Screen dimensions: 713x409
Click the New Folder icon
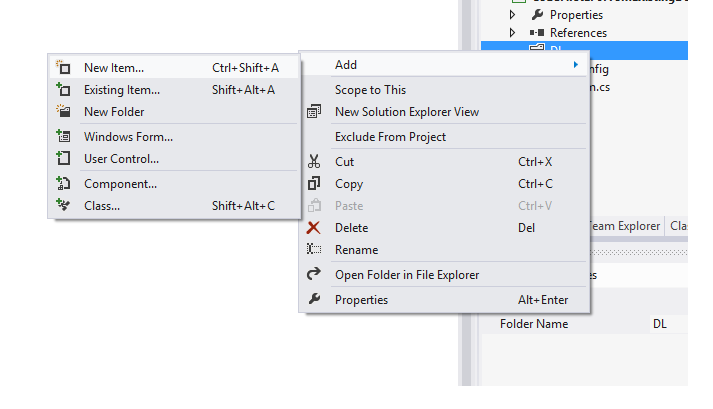click(63, 112)
